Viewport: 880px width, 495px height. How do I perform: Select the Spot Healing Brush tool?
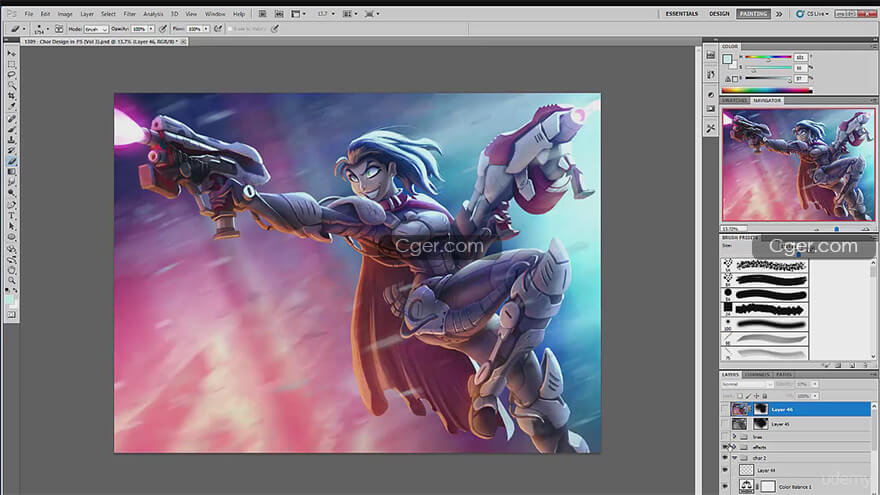[11, 119]
